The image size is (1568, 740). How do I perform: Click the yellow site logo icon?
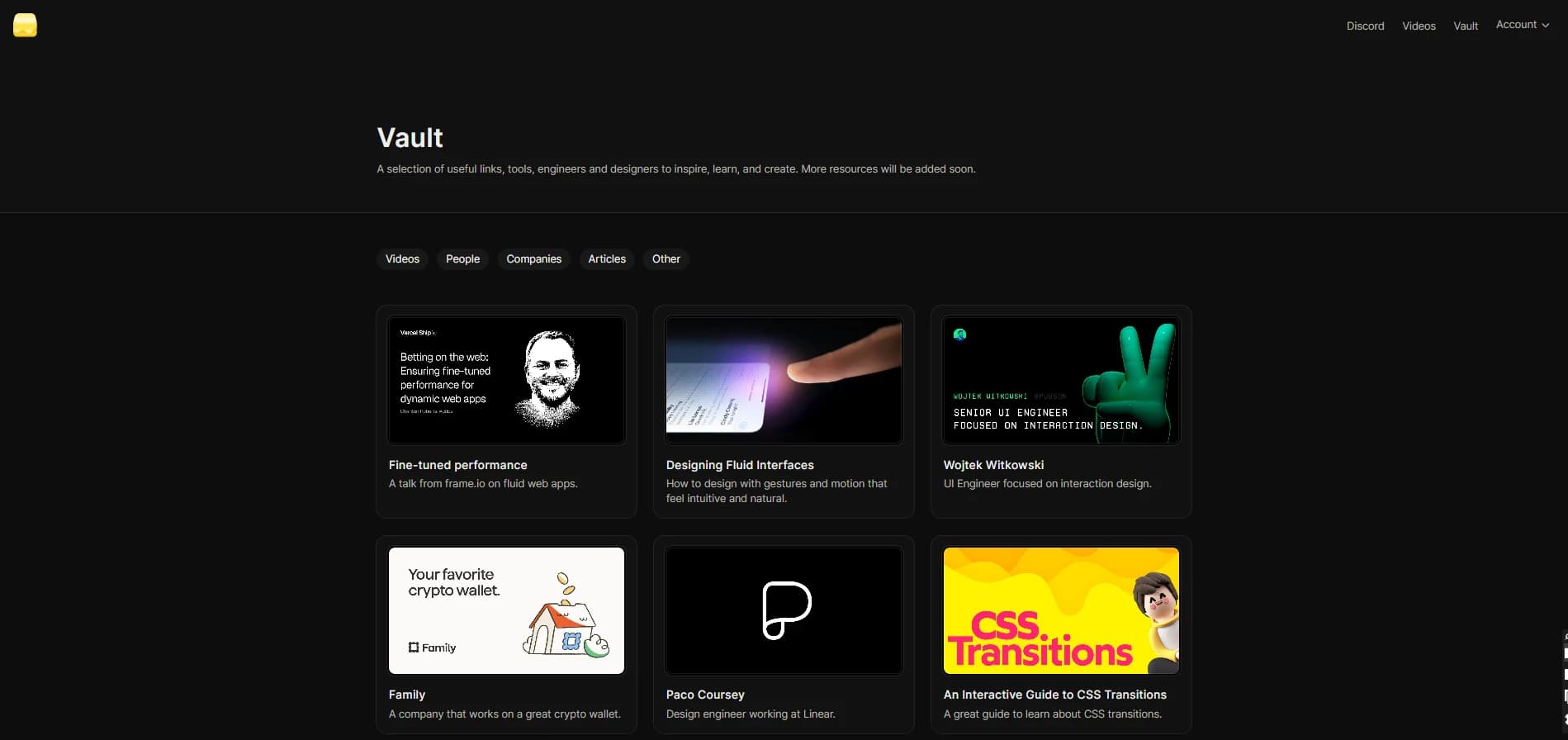[25, 26]
